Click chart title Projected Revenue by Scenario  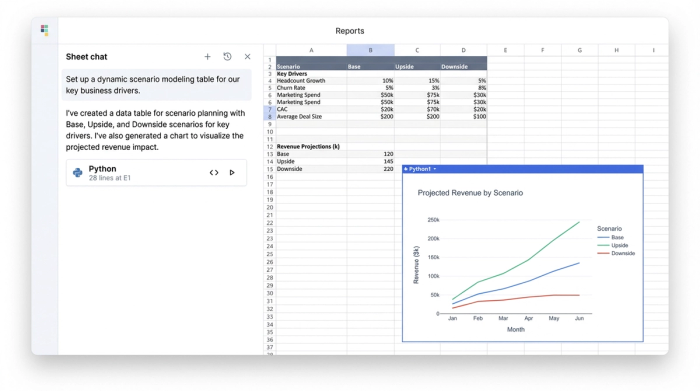point(470,193)
